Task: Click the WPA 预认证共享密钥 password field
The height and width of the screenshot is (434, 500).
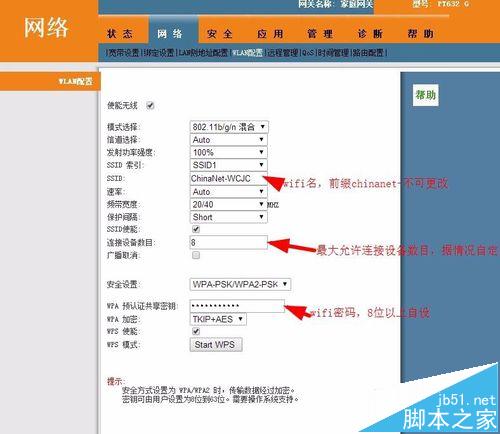Action: click(x=237, y=306)
